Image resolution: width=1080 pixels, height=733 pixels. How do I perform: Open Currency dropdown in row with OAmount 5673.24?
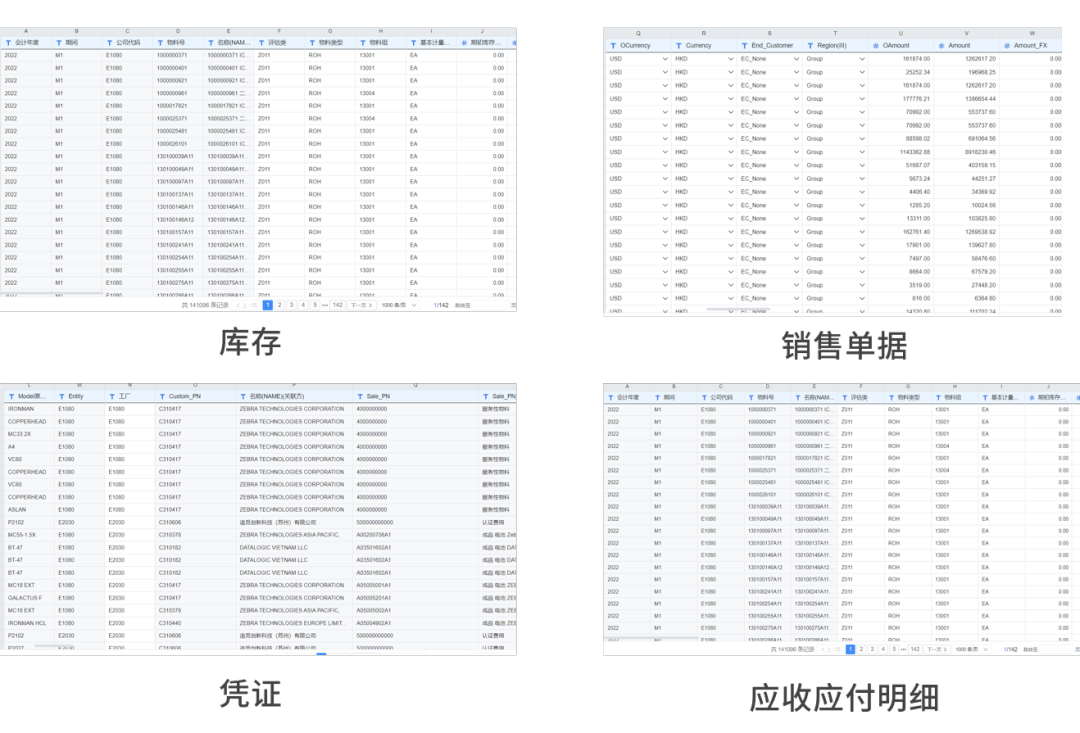click(731, 179)
